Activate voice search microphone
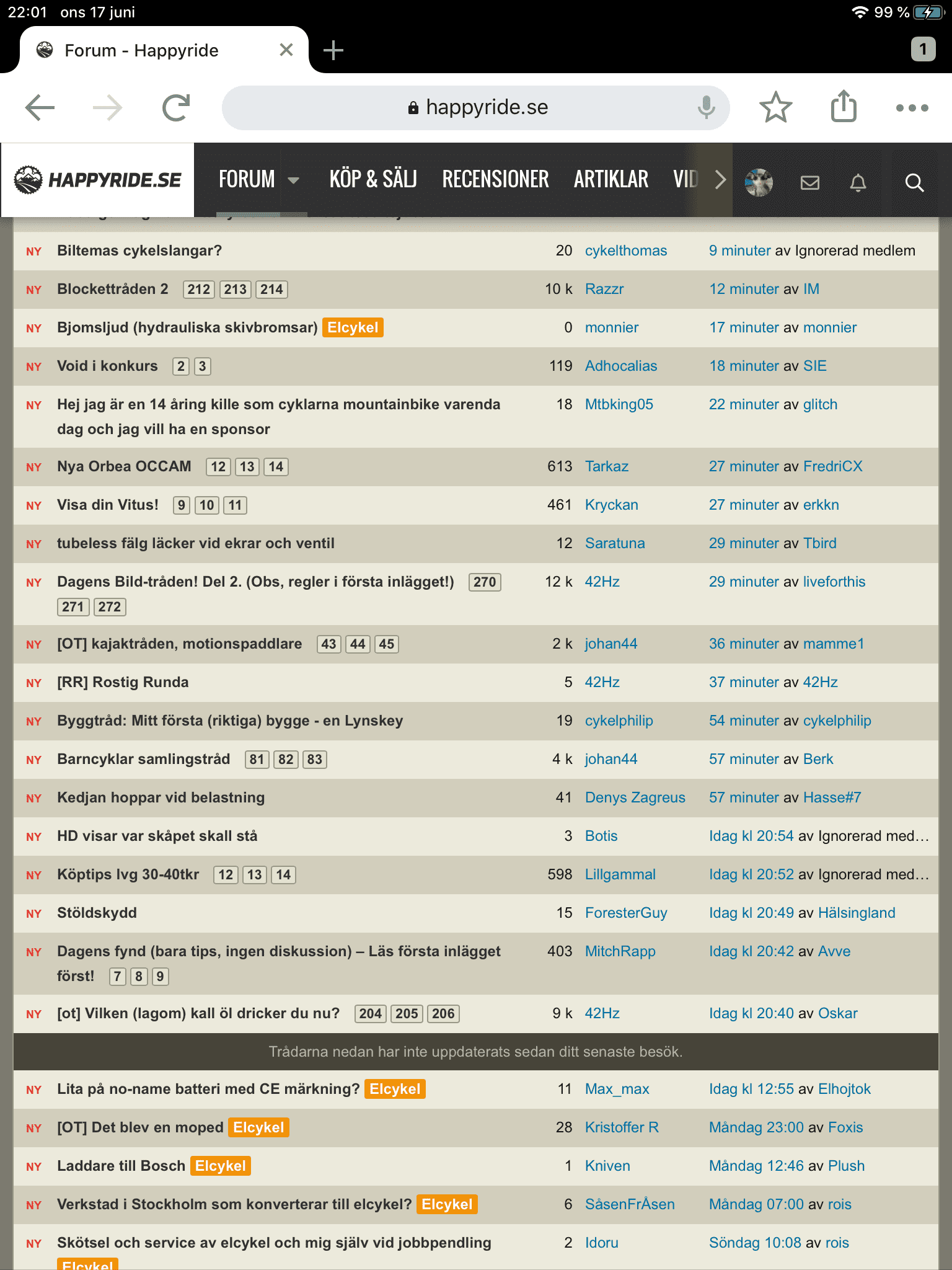952x1270 pixels. coord(706,108)
